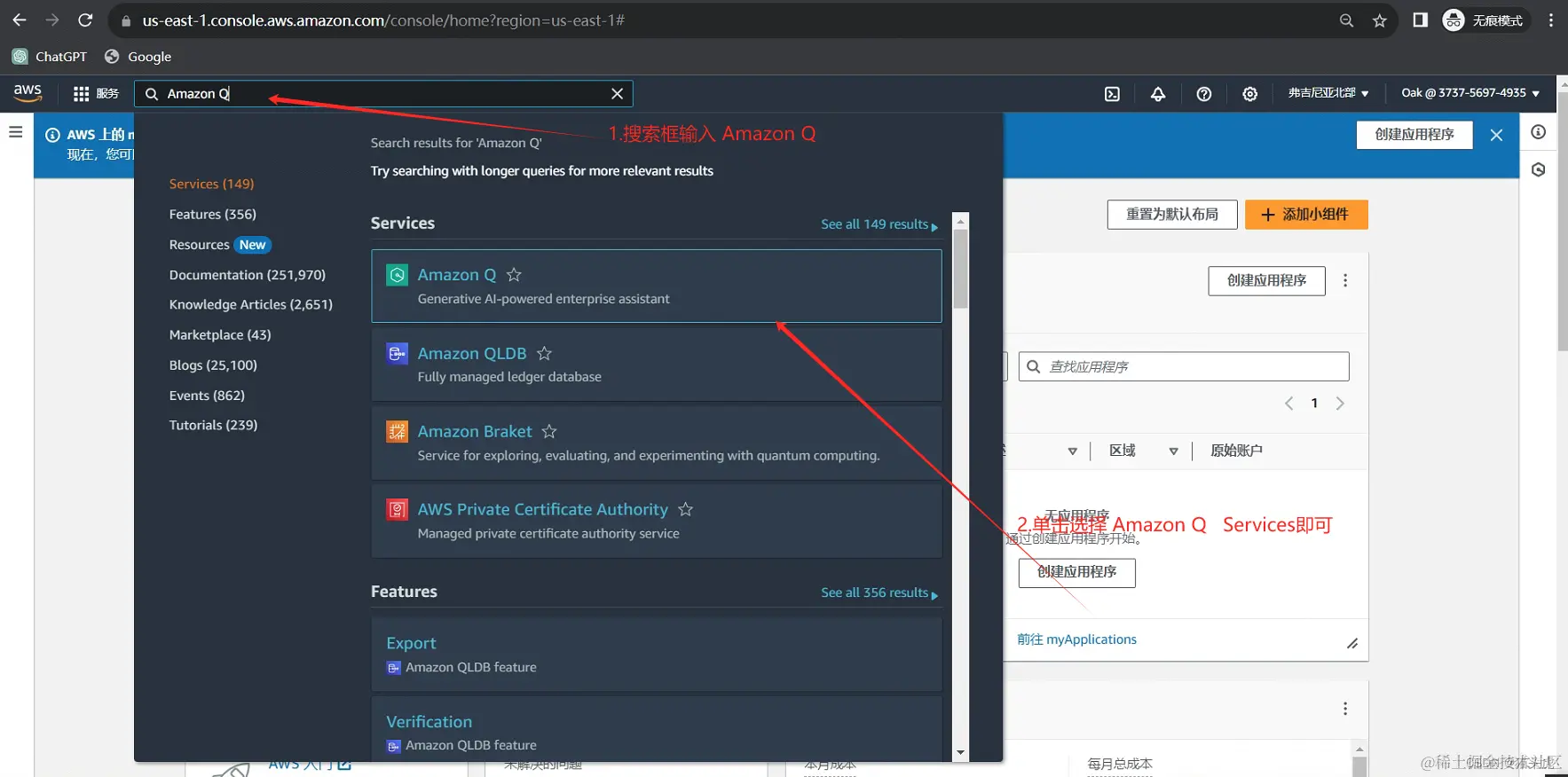Favorite AWS Private Certificate Authority star

click(x=685, y=509)
